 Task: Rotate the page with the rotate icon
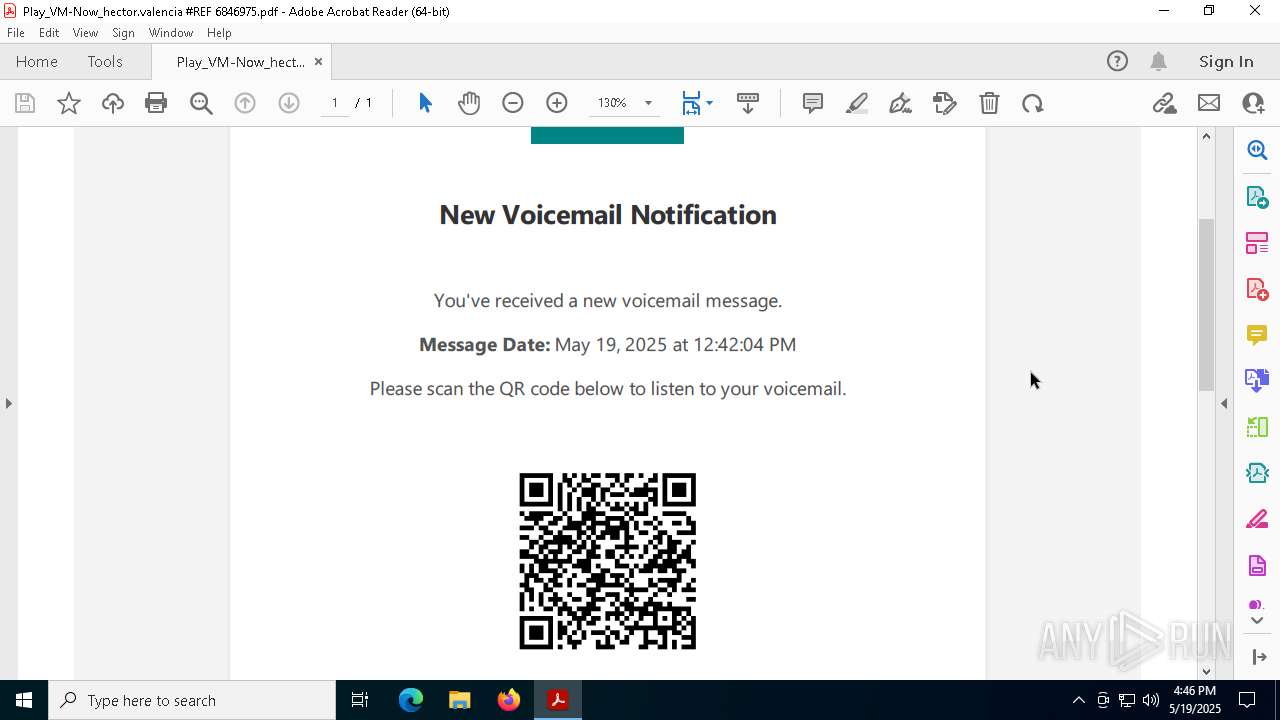coord(1033,103)
